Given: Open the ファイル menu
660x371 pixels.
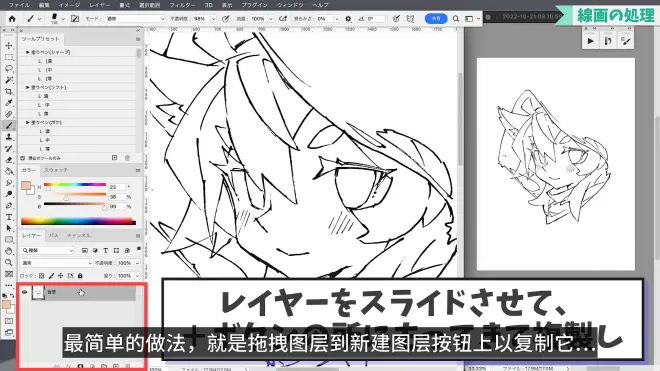Looking at the screenshot, I should 19,5.
